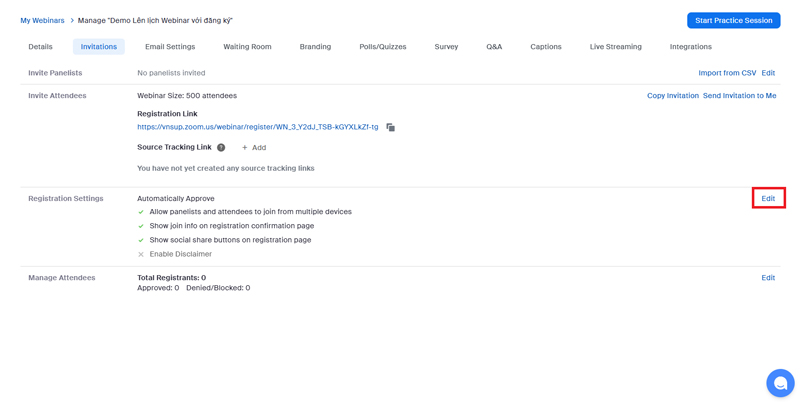Click 'Total Registrants: 0' text

pos(171,278)
